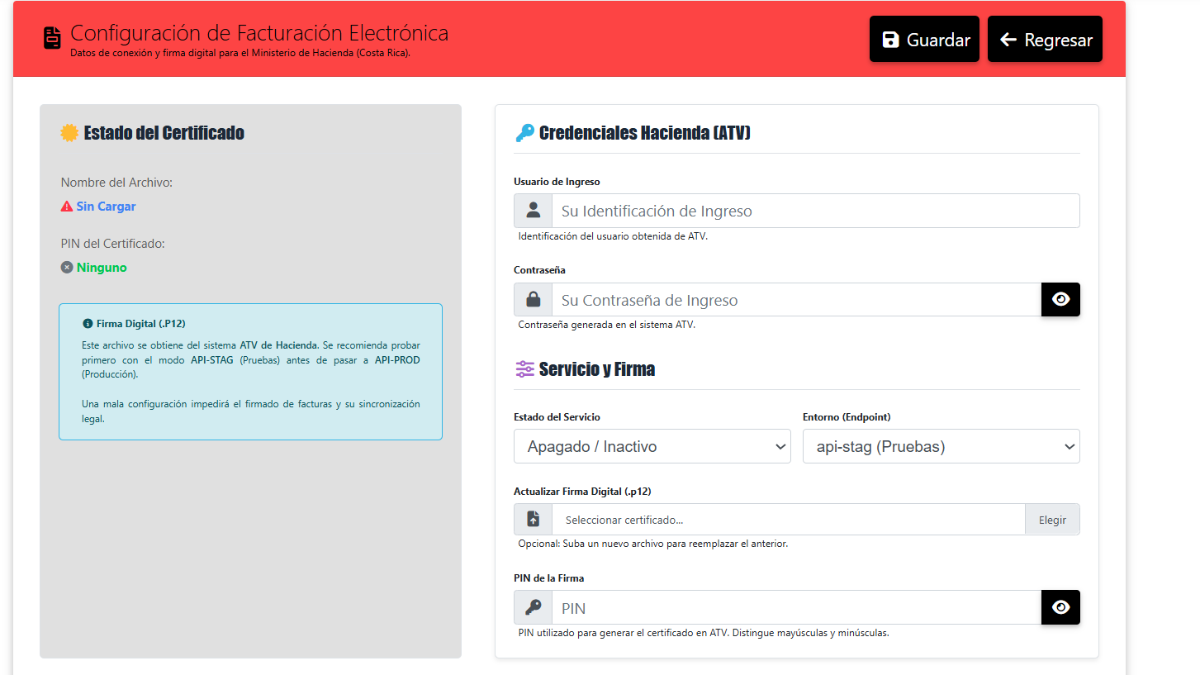Screen dimensions: 1200x675
Task: Click the invoice document icon in header
Action: coord(52,38)
